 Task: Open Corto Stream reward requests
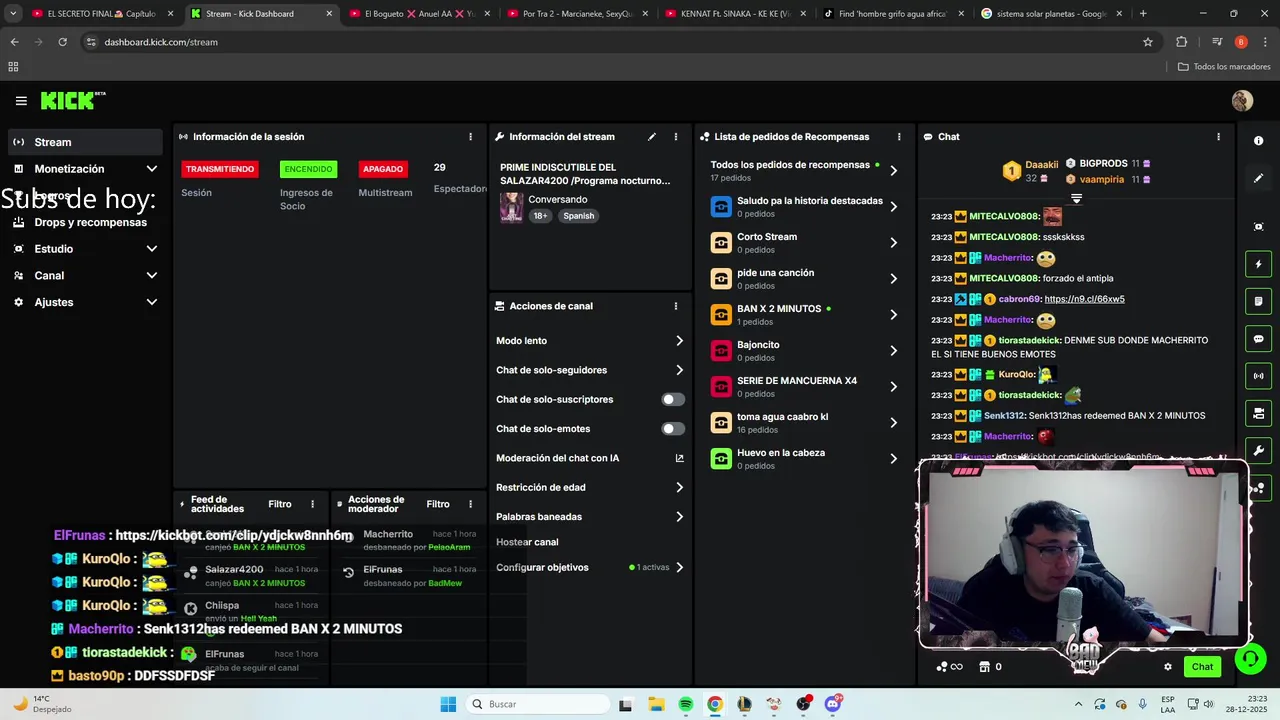(x=805, y=242)
